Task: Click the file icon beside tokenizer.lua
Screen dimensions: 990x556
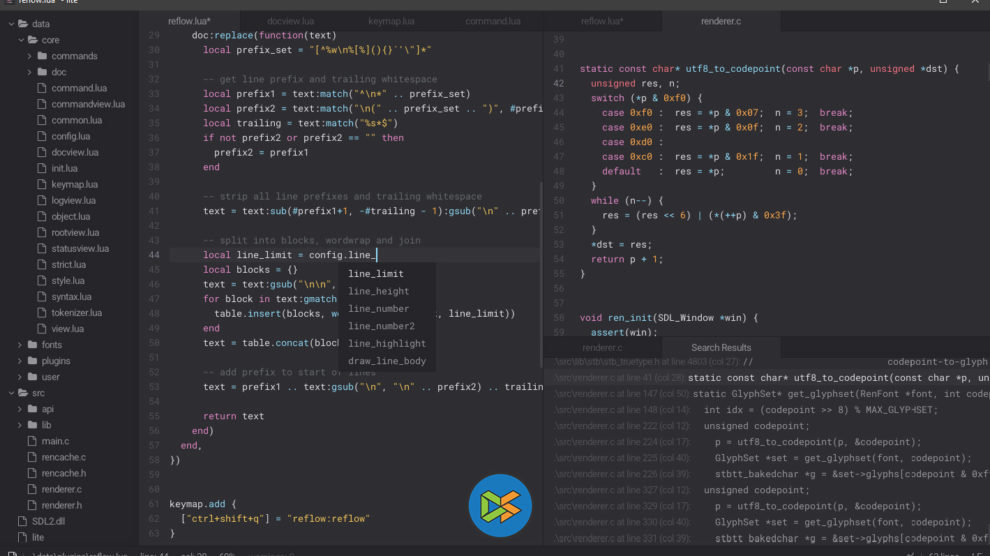Action: tap(42, 313)
